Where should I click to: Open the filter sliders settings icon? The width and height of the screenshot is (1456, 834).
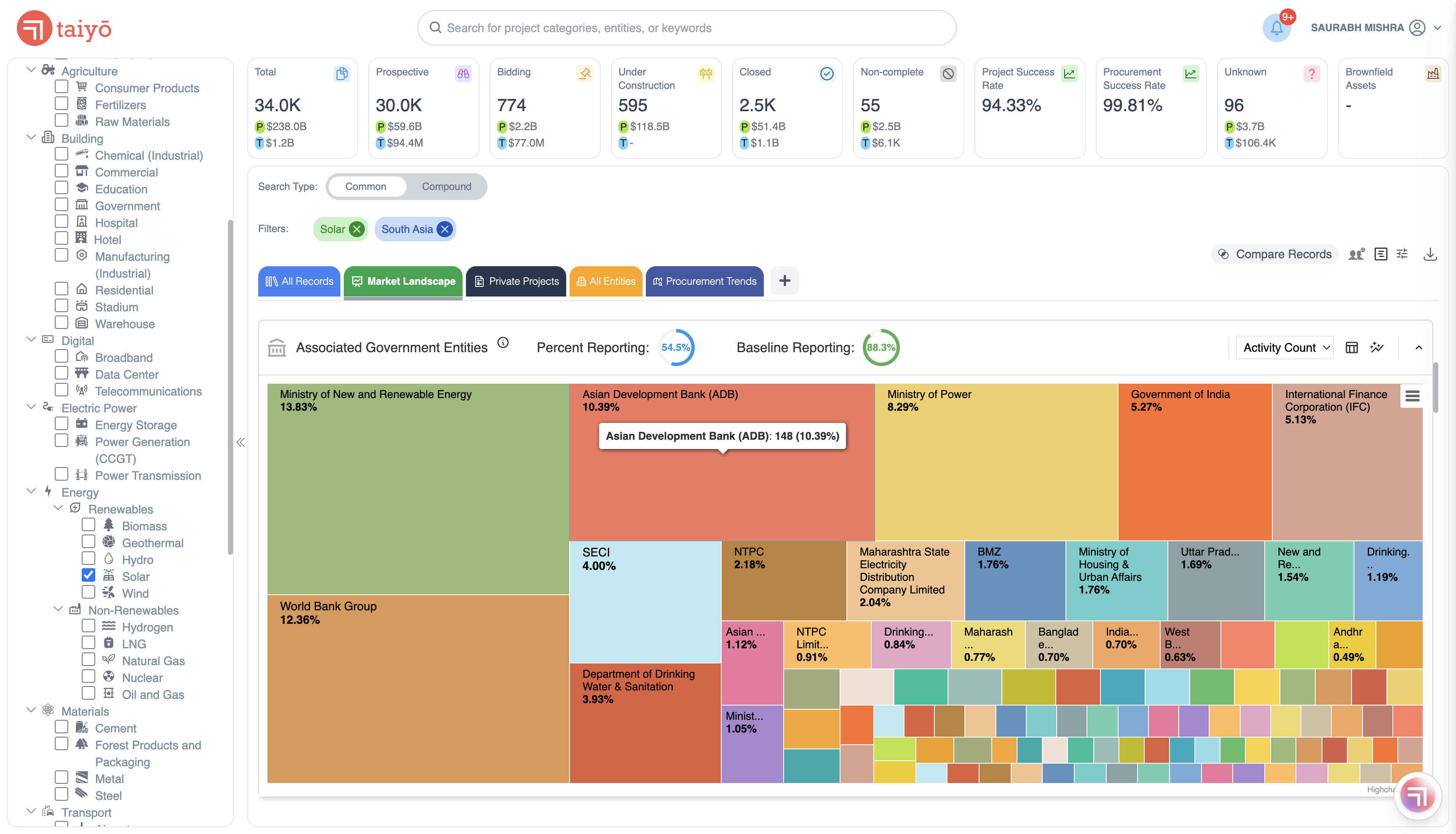(x=1402, y=254)
